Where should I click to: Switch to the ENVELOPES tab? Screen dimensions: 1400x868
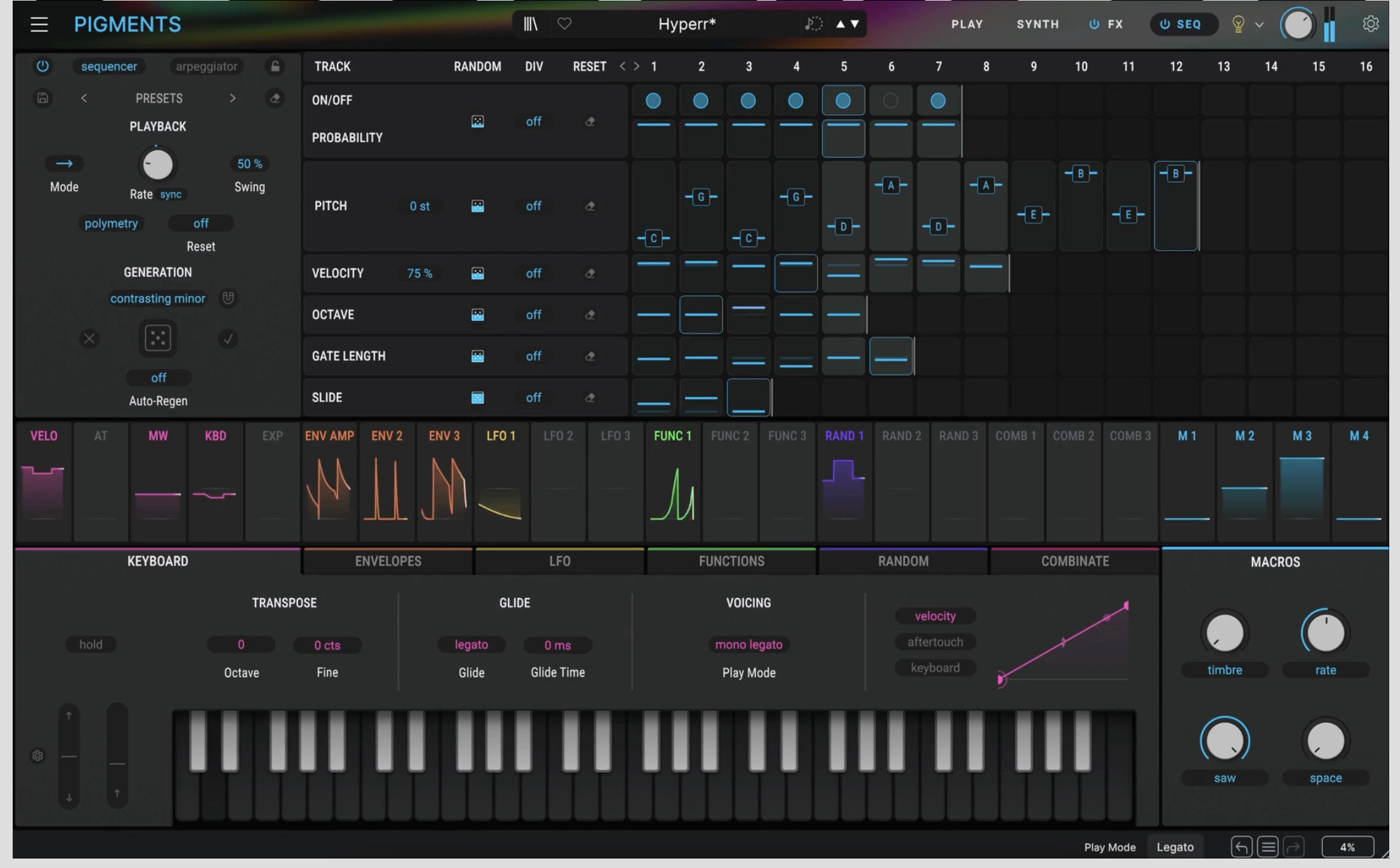pos(388,561)
